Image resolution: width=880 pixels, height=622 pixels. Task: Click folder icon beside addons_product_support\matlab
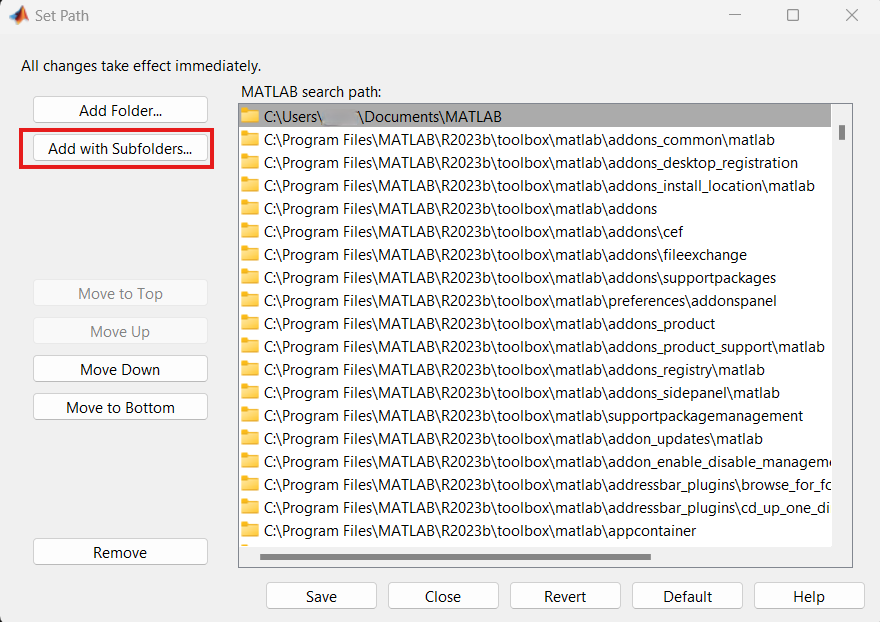pos(250,346)
